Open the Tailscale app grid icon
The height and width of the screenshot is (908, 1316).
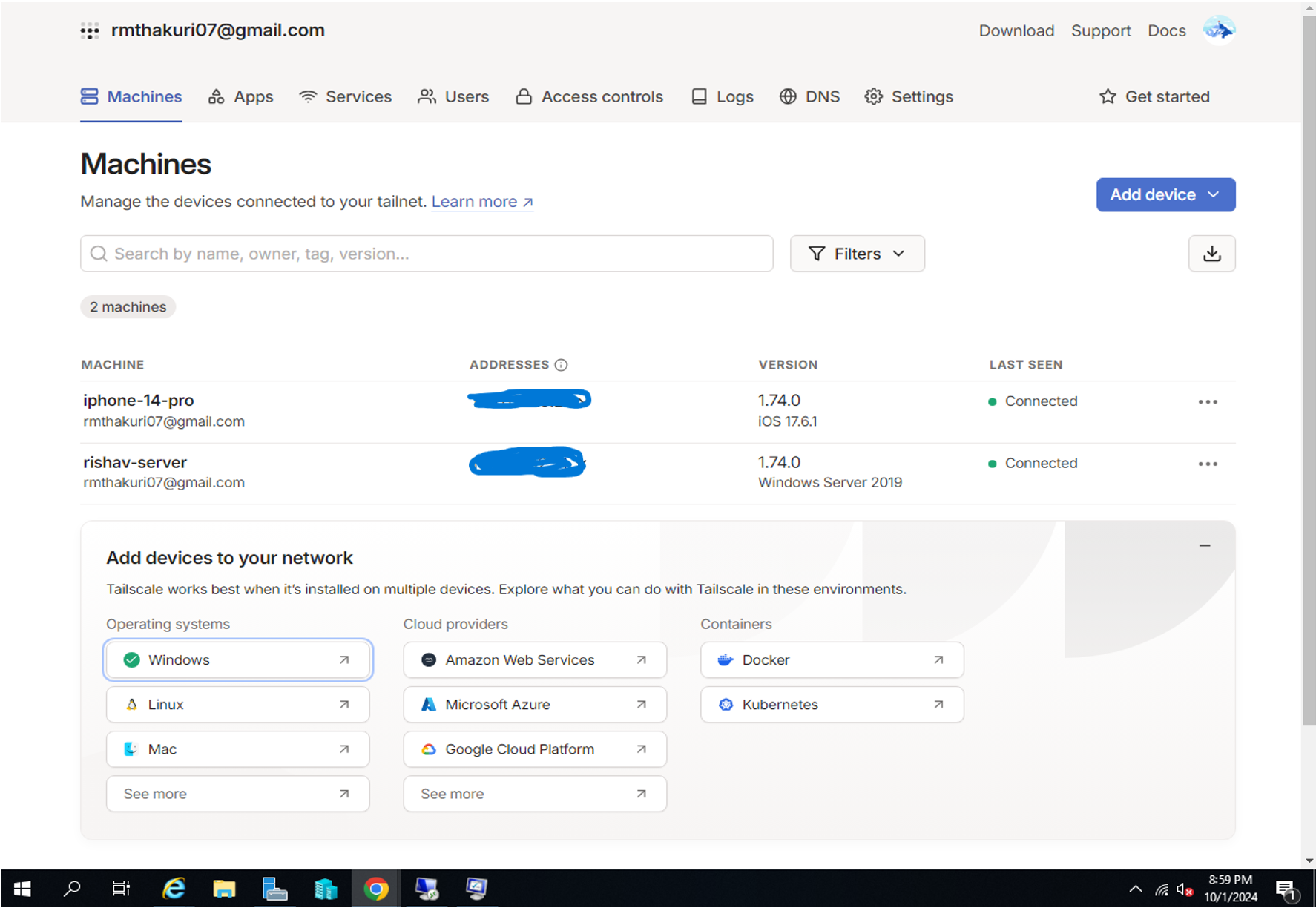pos(90,30)
